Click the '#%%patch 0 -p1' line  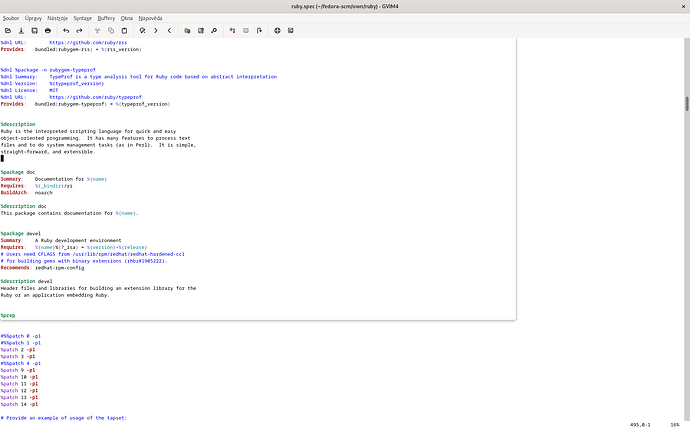pos(21,336)
